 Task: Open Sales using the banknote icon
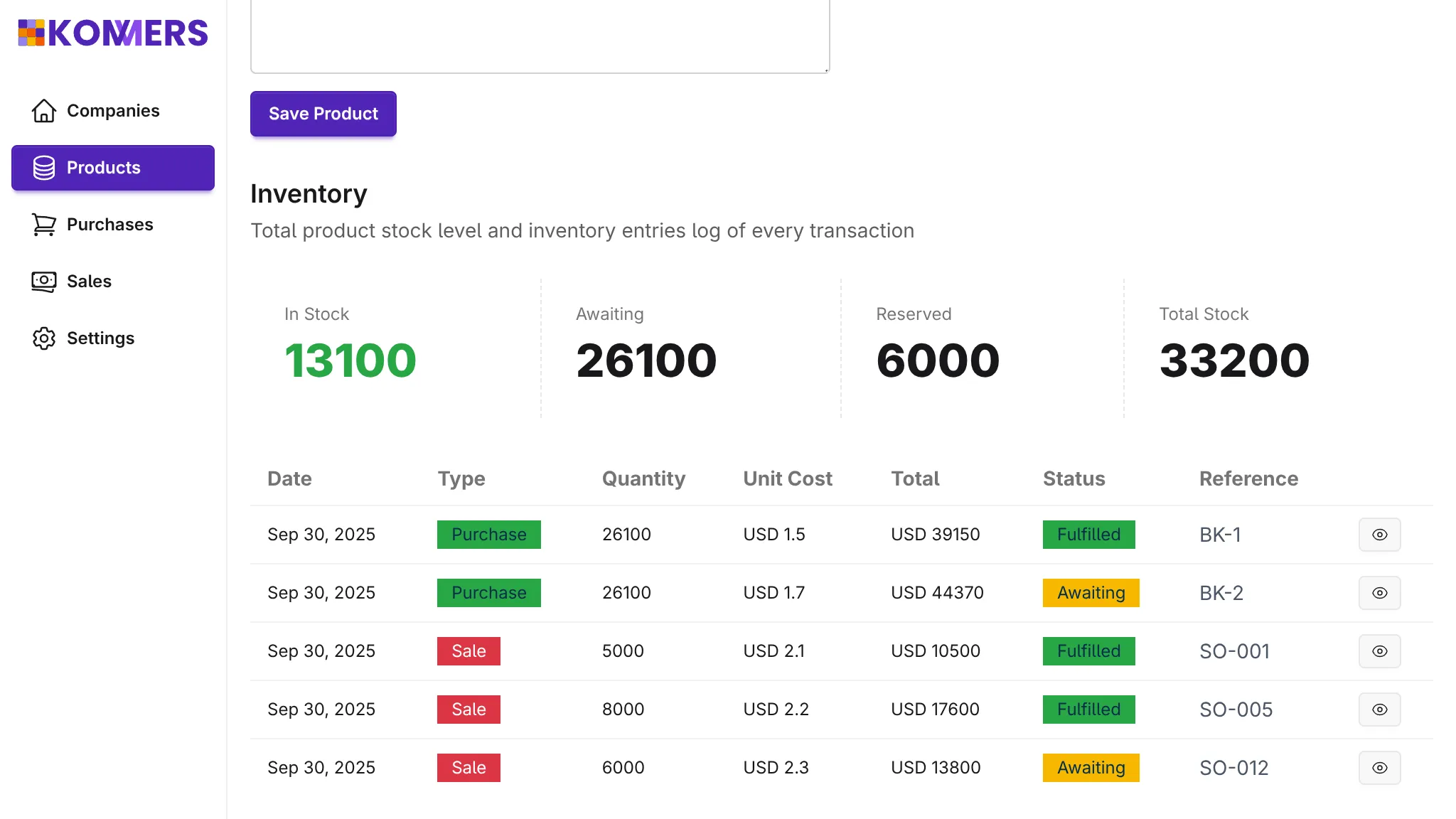click(x=43, y=282)
